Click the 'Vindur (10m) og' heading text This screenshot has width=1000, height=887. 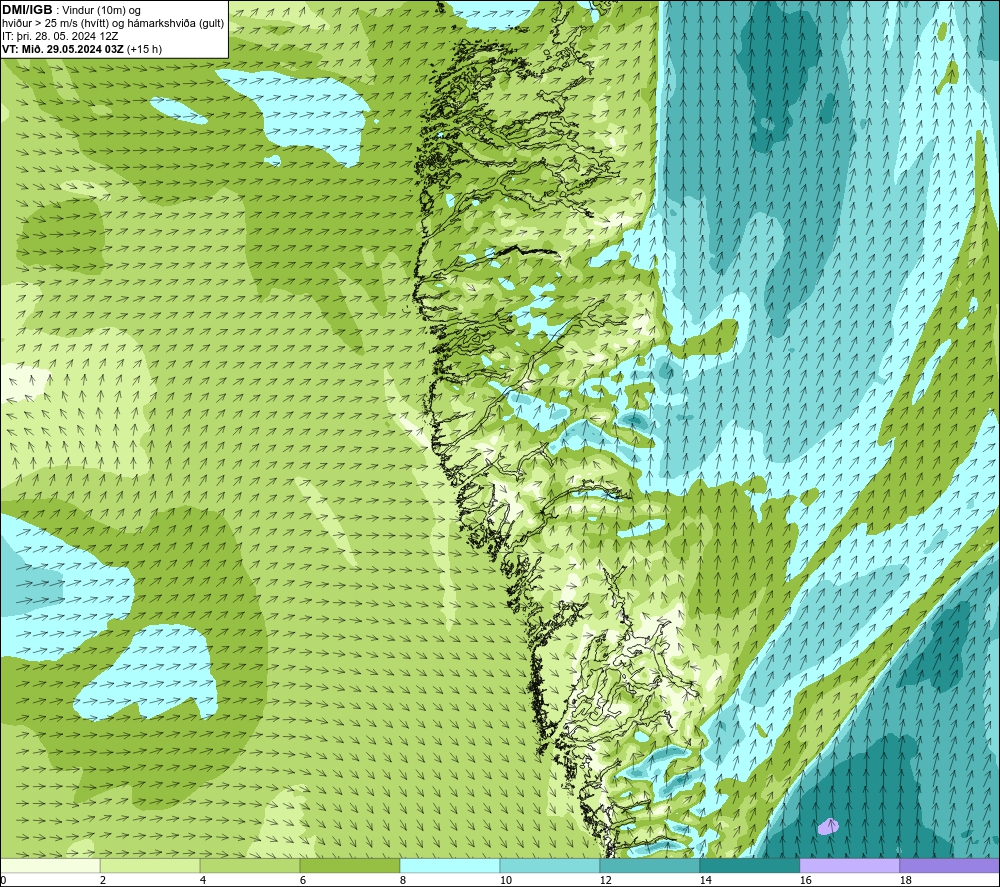101,11
